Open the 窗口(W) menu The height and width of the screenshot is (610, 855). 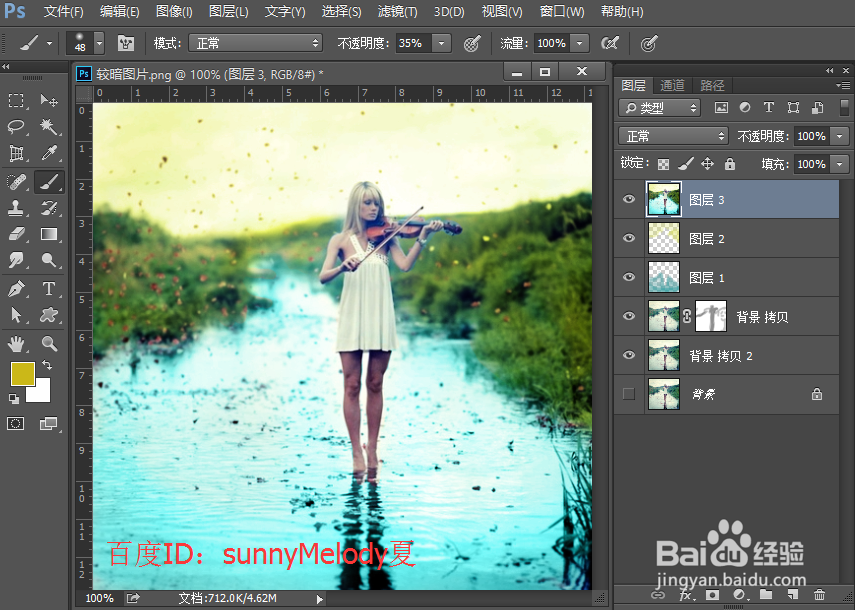tap(562, 11)
